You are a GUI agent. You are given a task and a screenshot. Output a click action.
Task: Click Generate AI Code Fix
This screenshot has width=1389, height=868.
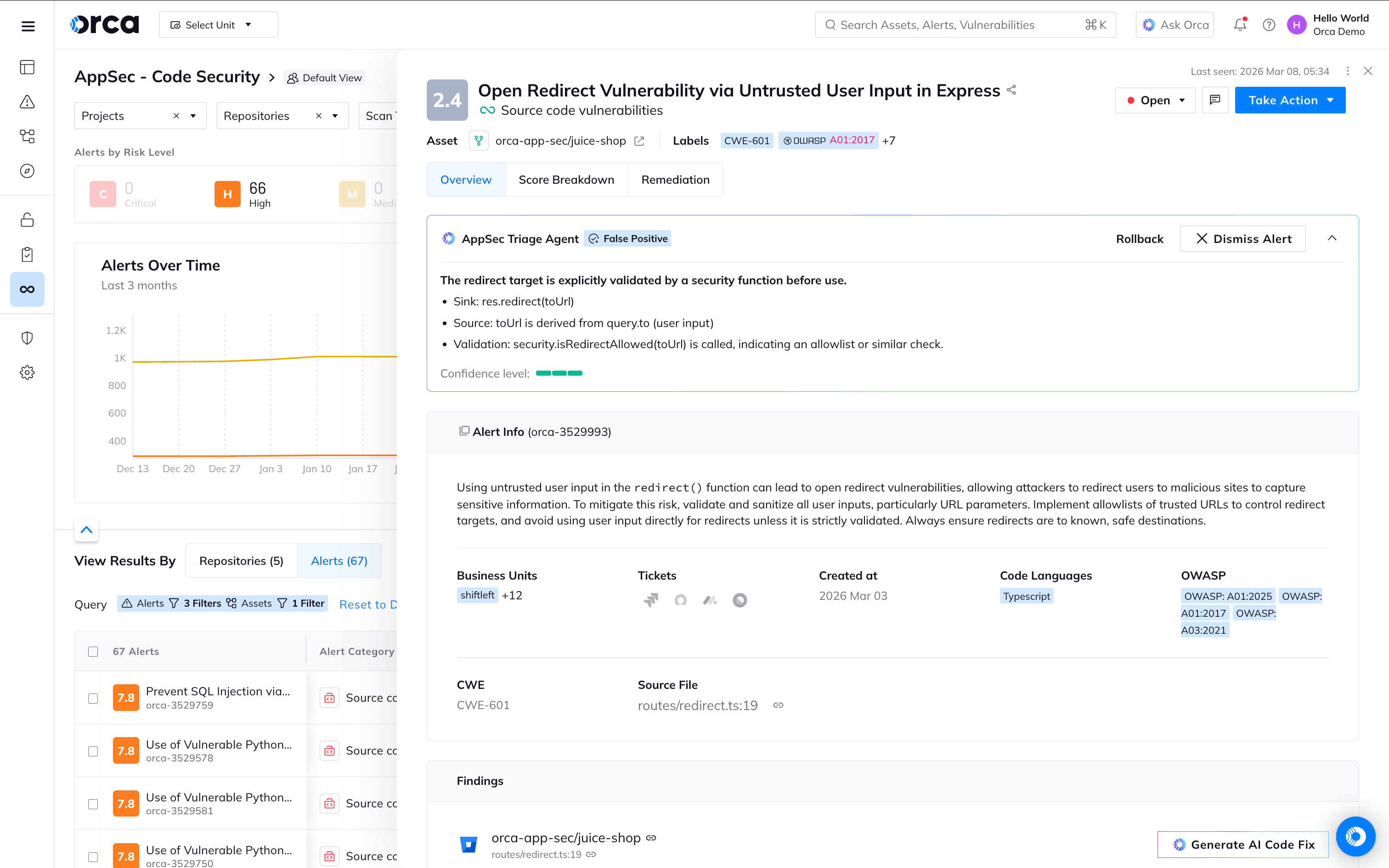(1242, 844)
